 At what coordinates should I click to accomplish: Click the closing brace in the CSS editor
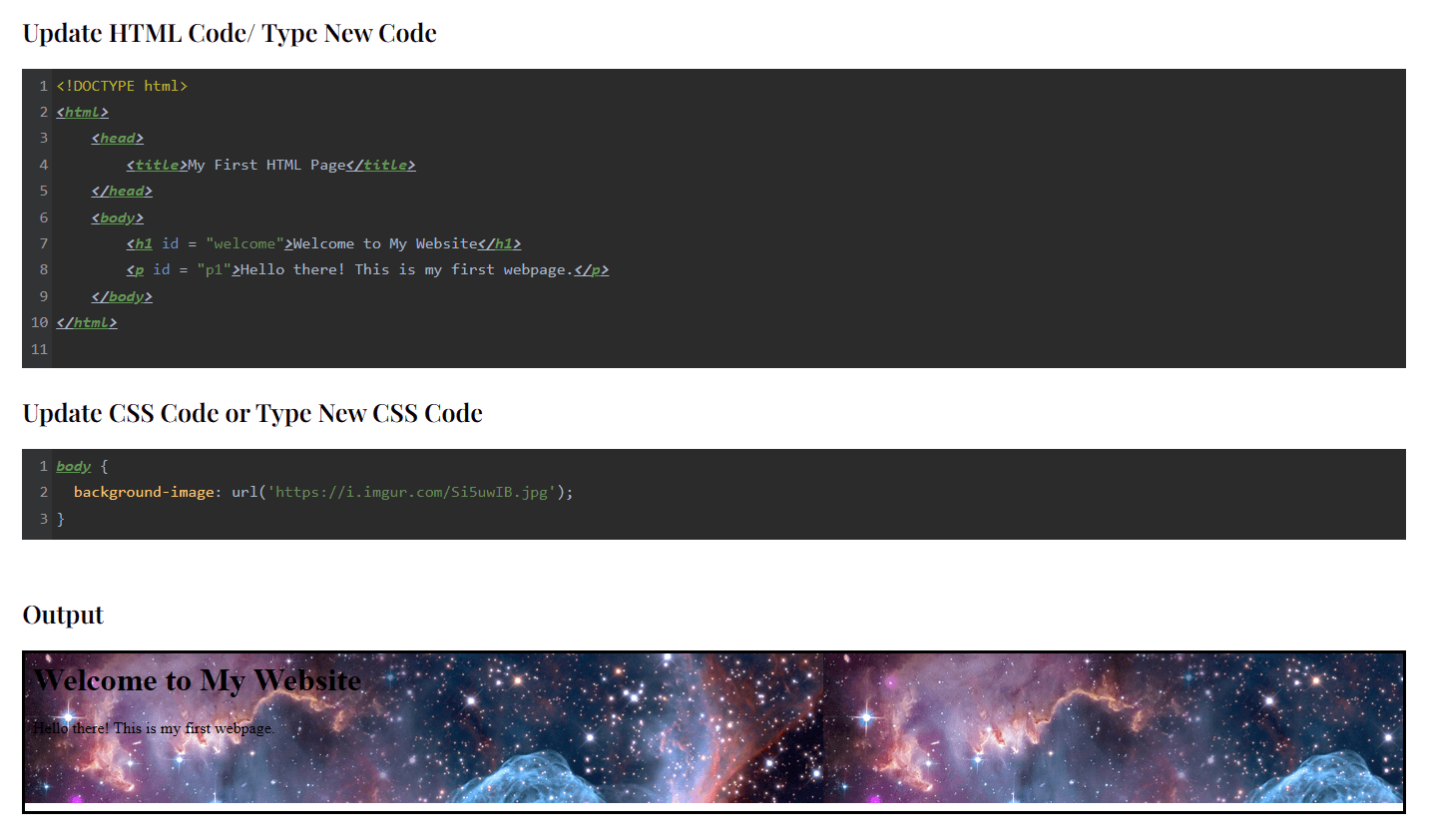pos(59,518)
